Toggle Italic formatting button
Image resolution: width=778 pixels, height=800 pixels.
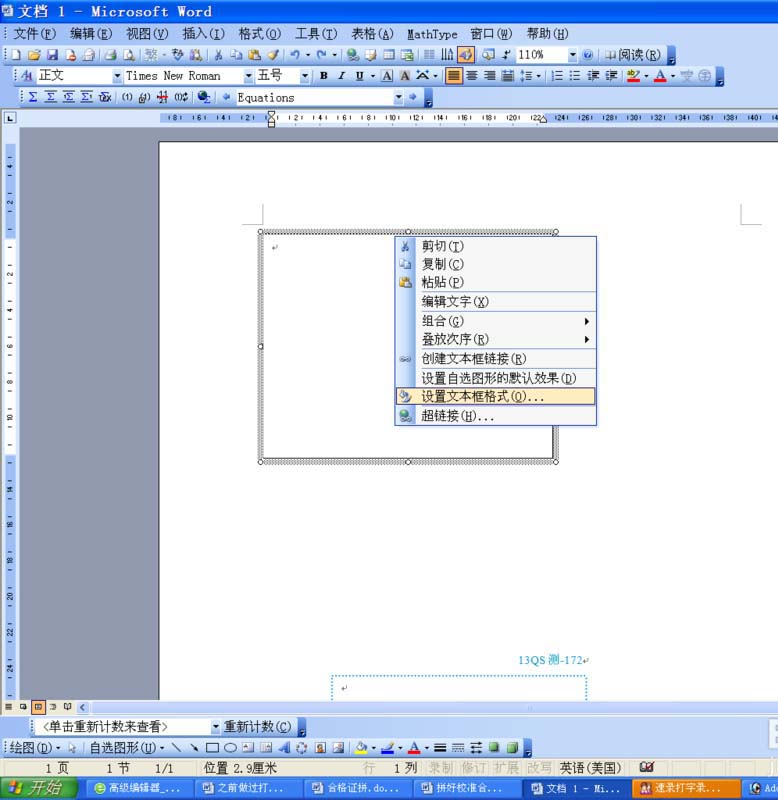pyautogui.click(x=341, y=76)
